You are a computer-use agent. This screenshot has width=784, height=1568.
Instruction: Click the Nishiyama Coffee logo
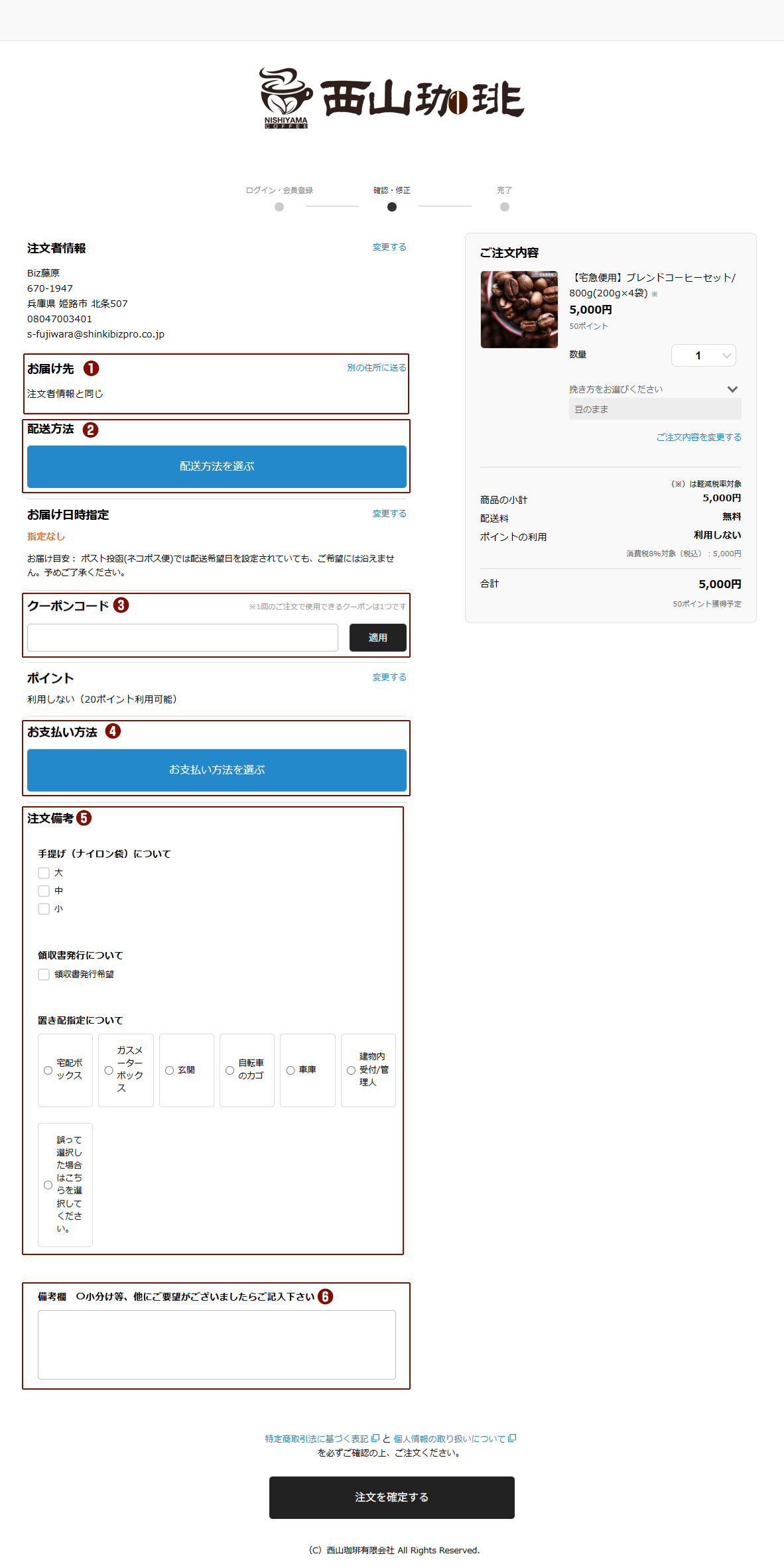tap(391, 98)
